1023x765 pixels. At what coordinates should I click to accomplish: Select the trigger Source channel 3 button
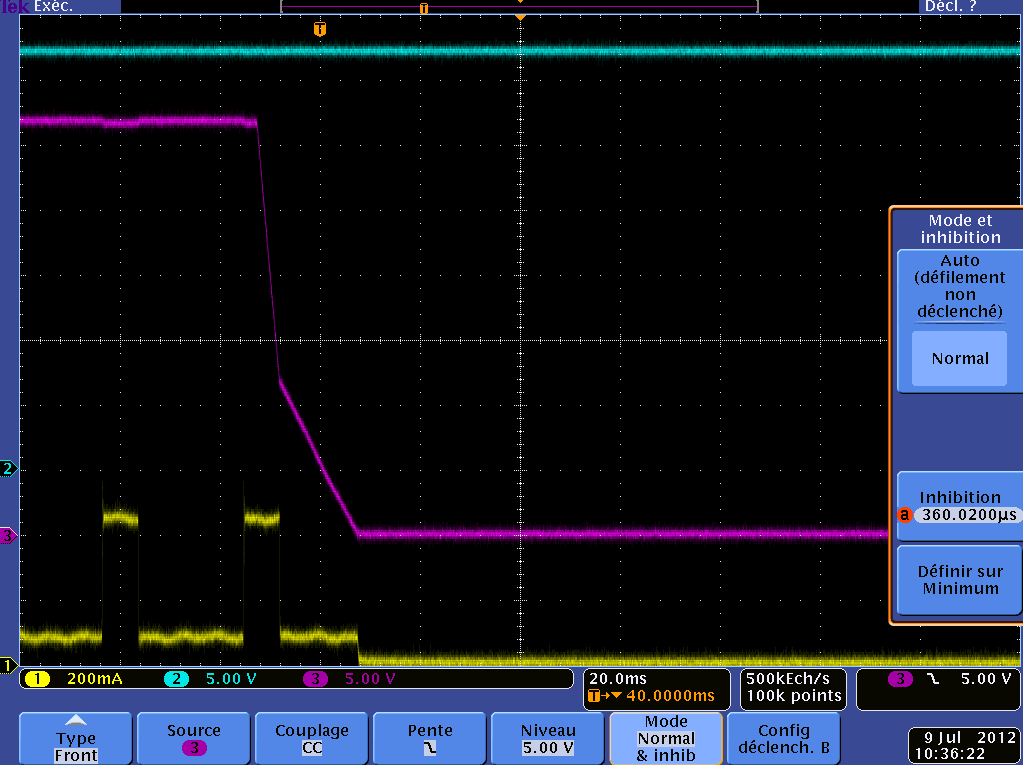pos(194,739)
